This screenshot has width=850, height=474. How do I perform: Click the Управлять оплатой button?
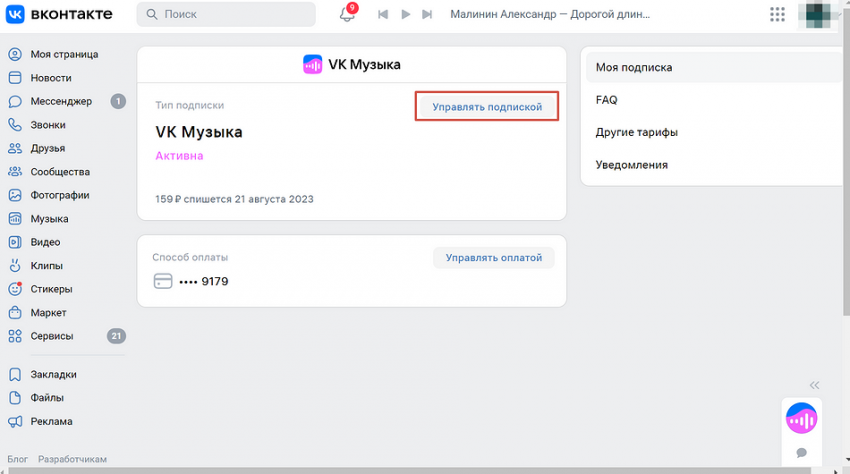(x=493, y=258)
